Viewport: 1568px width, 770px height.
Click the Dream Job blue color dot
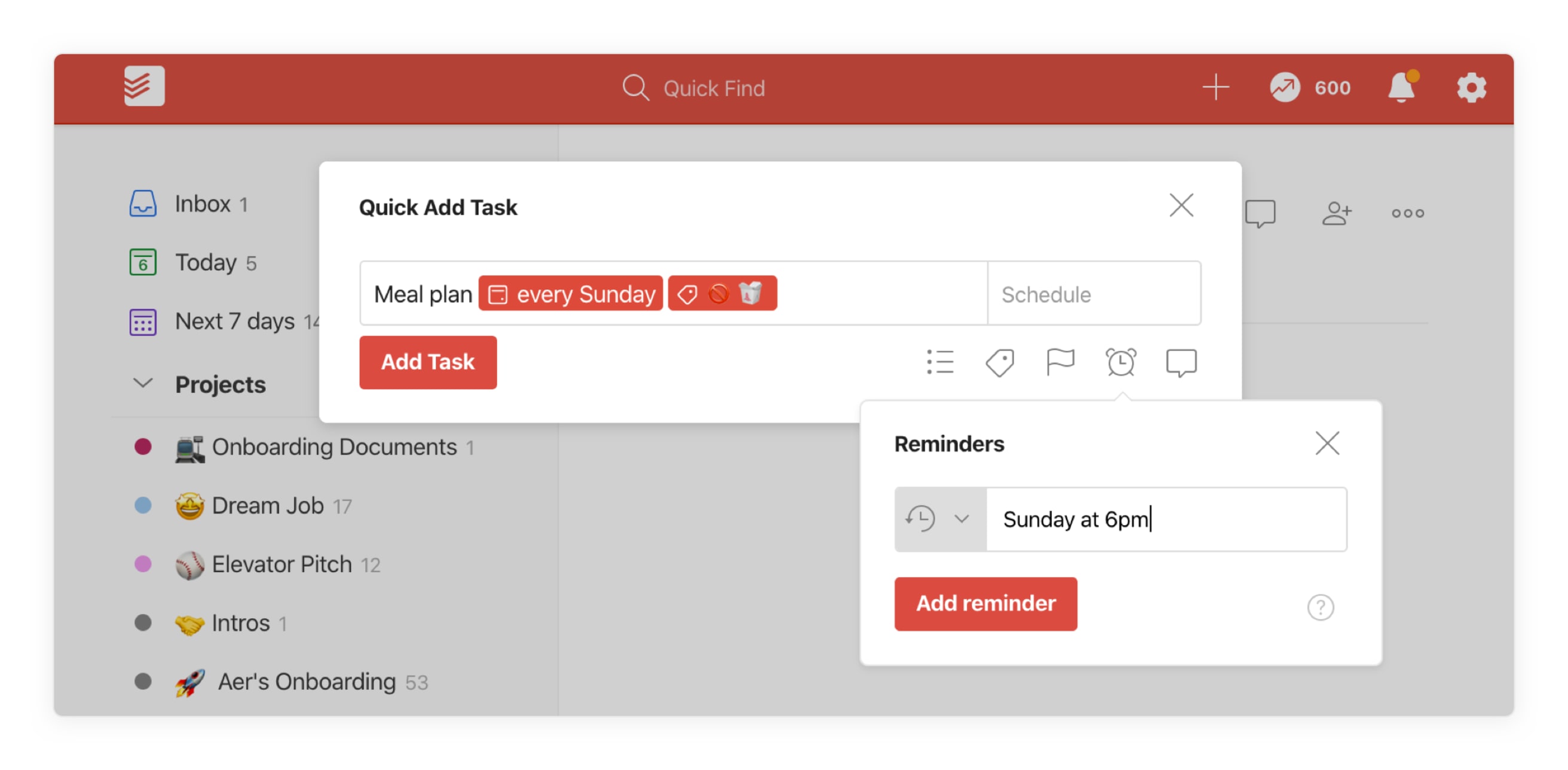point(142,505)
